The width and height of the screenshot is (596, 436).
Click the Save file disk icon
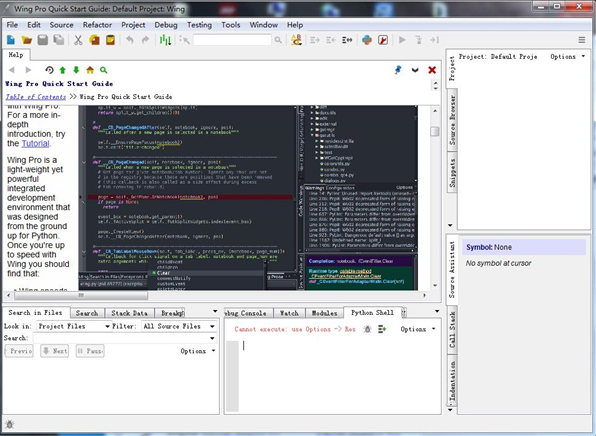point(43,40)
